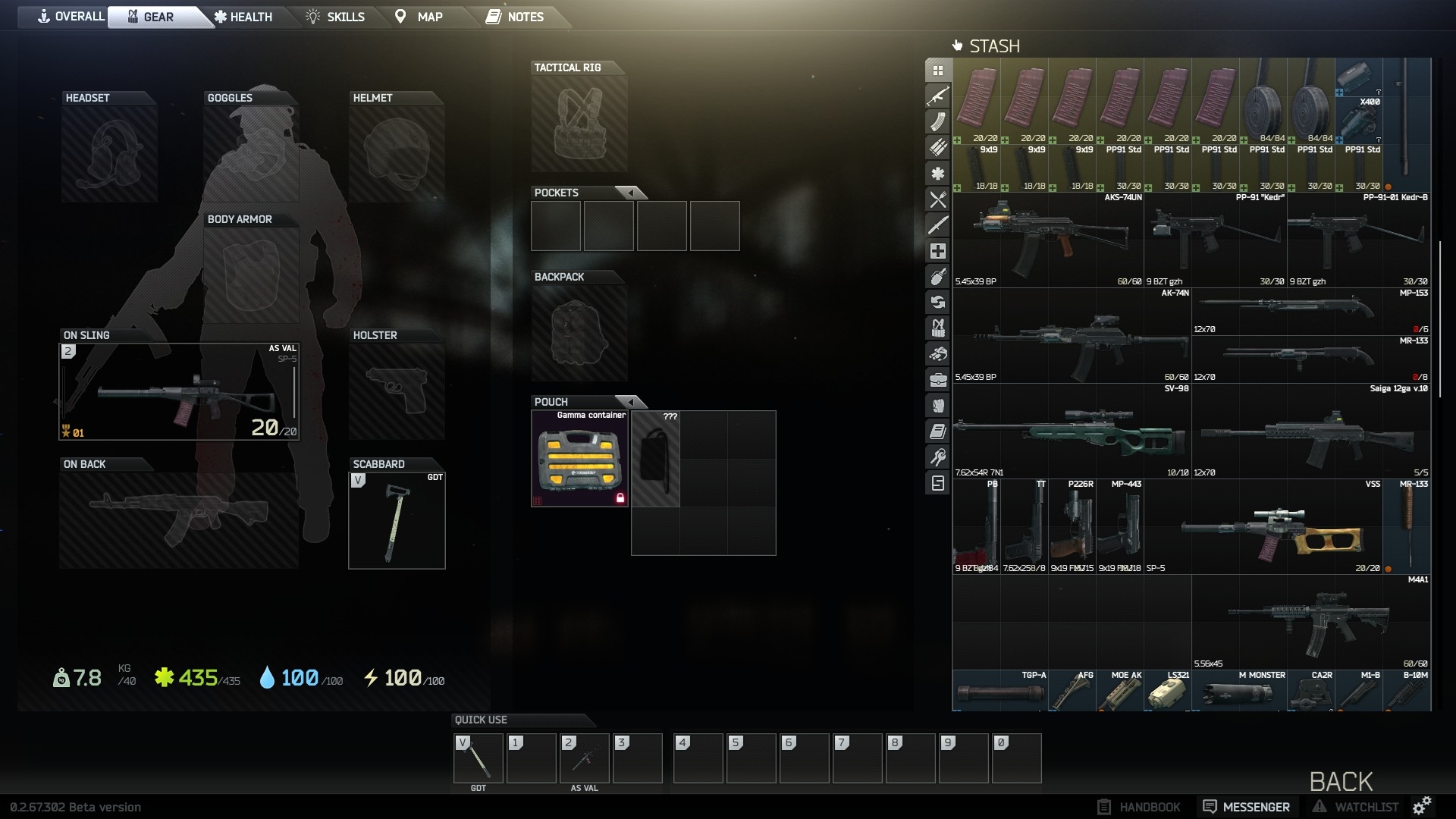Select the melee knife filter
Image resolution: width=1456 pixels, height=819 pixels.
tap(938, 225)
